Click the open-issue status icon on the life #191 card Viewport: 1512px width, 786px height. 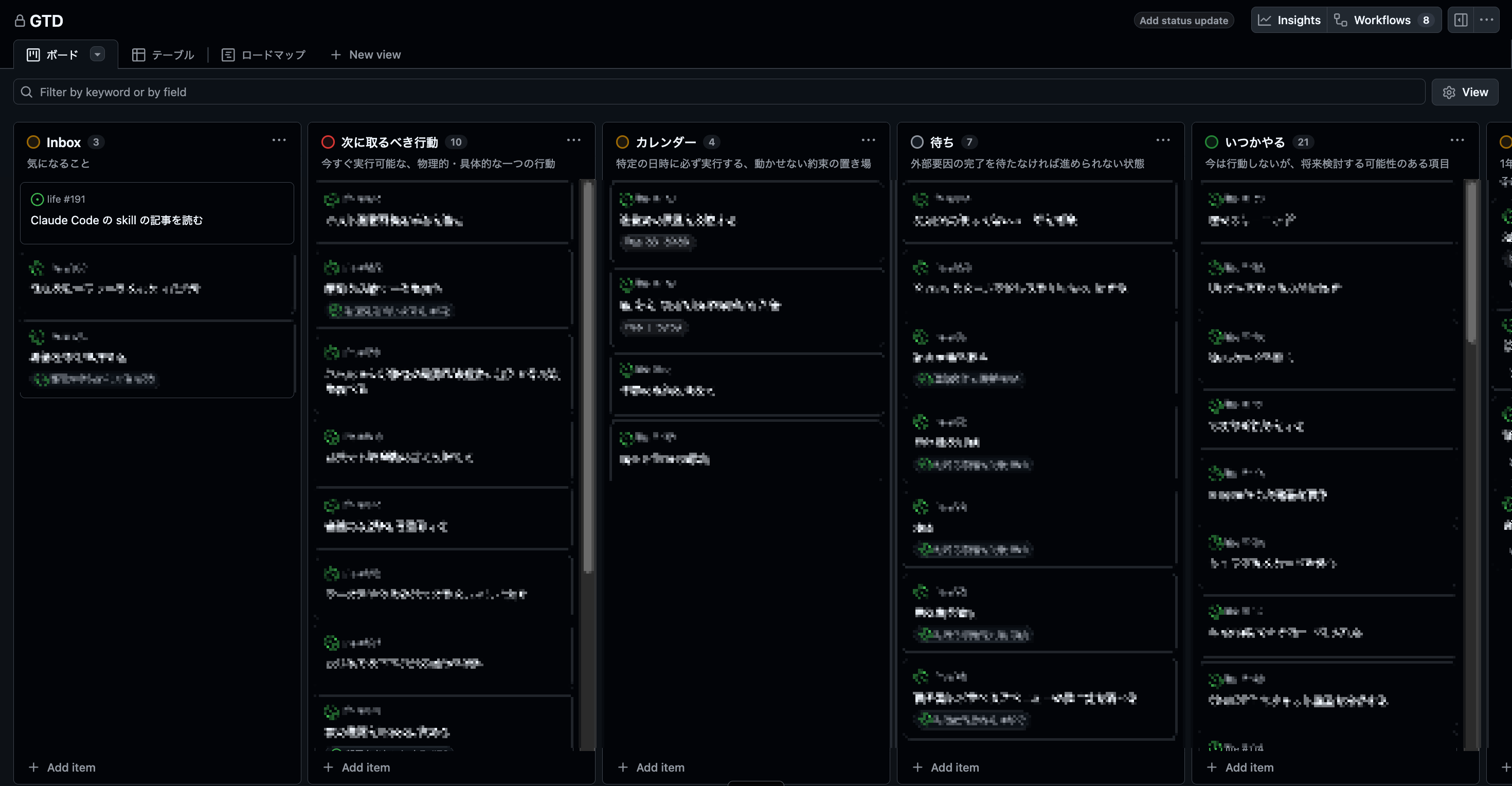click(x=38, y=199)
